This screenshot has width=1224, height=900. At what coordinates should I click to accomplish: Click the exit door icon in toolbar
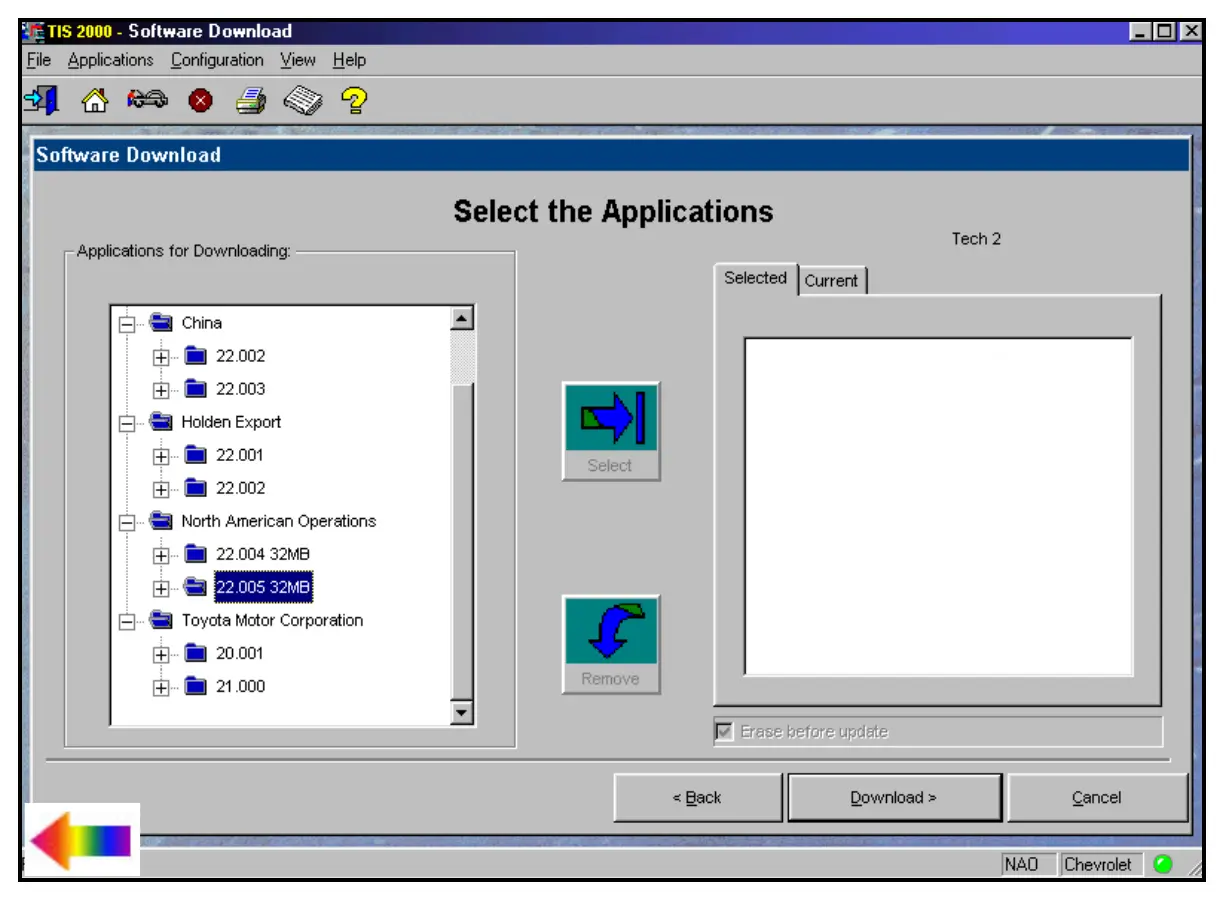[42, 100]
